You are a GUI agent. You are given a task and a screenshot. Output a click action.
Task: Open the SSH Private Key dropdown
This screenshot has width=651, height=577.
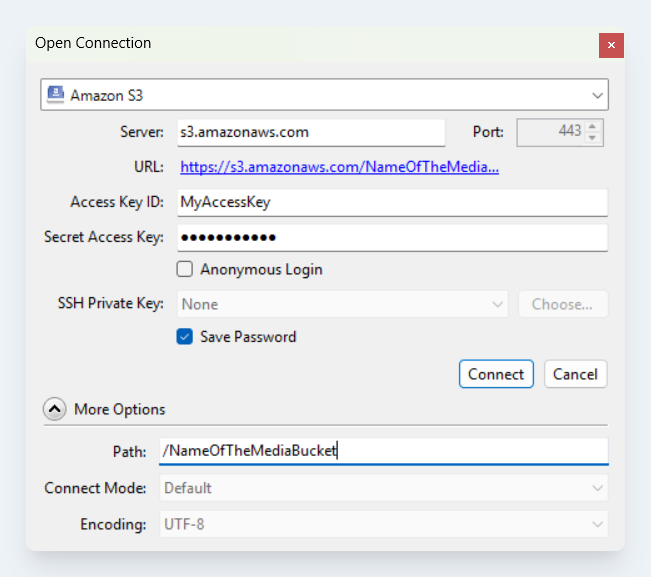tap(343, 304)
